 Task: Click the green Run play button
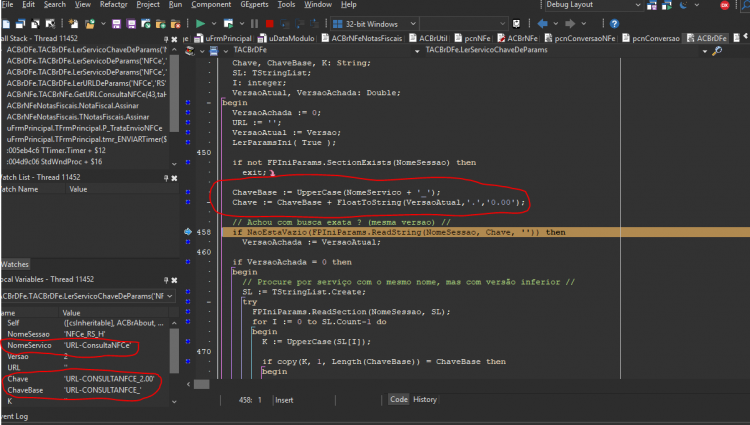coord(200,23)
